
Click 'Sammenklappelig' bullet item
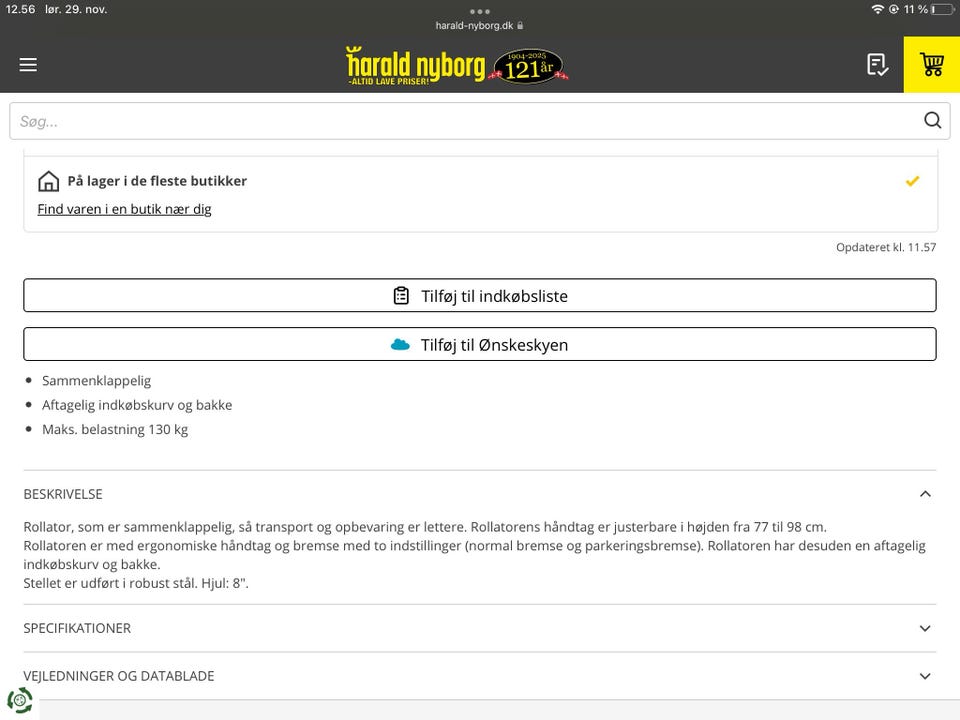pos(96,381)
